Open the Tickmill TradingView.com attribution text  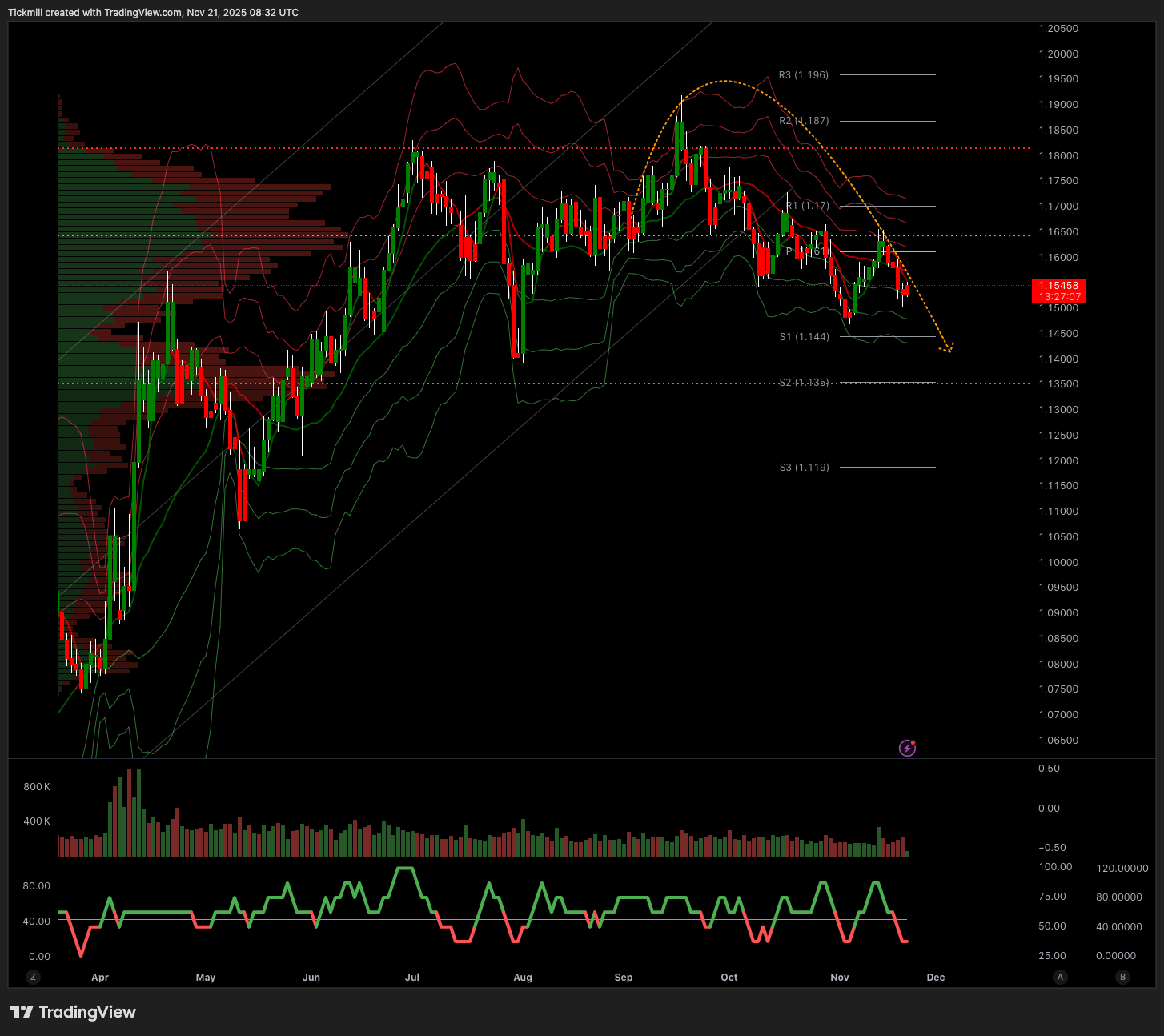[153, 13]
